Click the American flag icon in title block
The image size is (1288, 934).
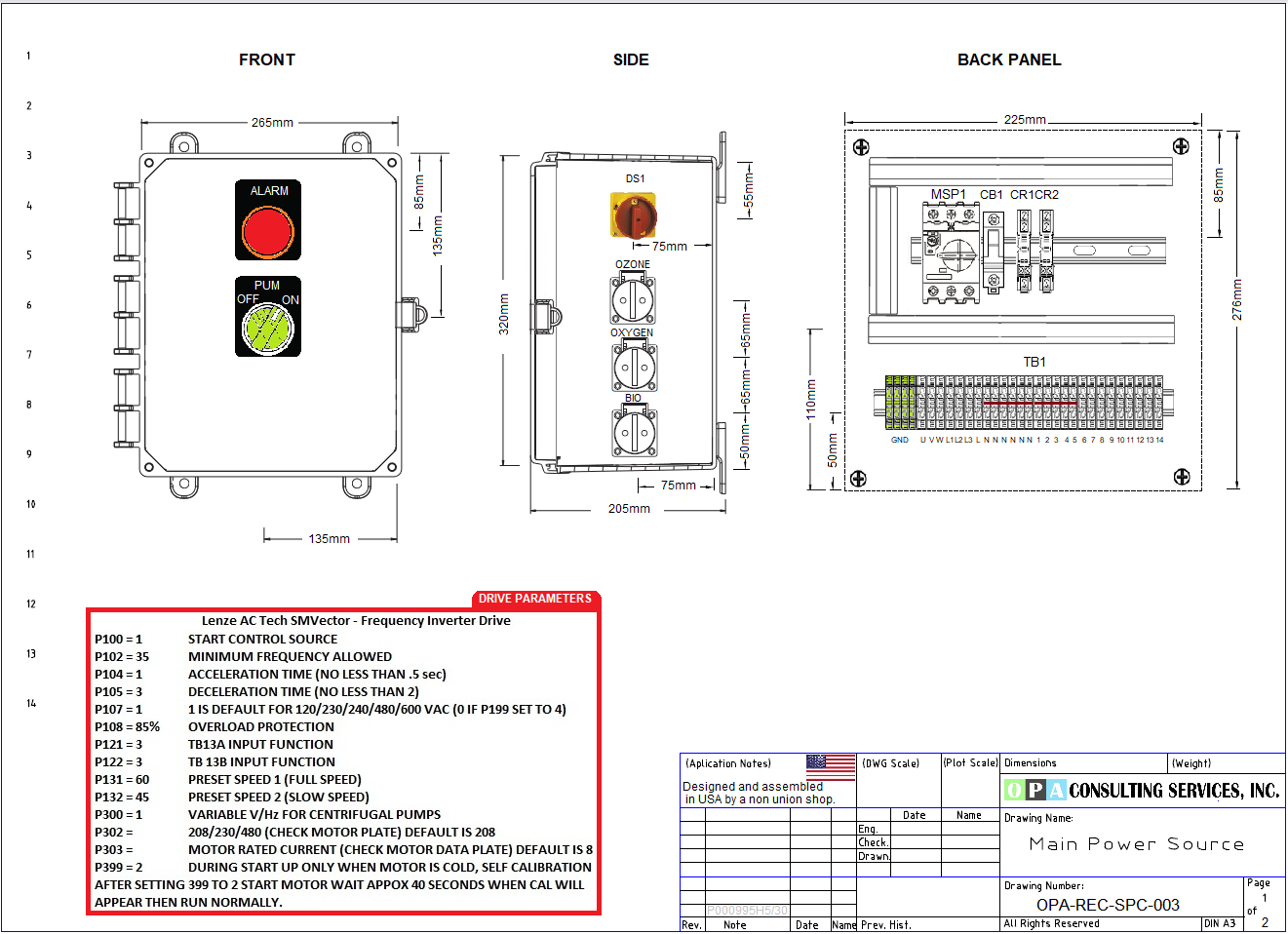tap(831, 767)
